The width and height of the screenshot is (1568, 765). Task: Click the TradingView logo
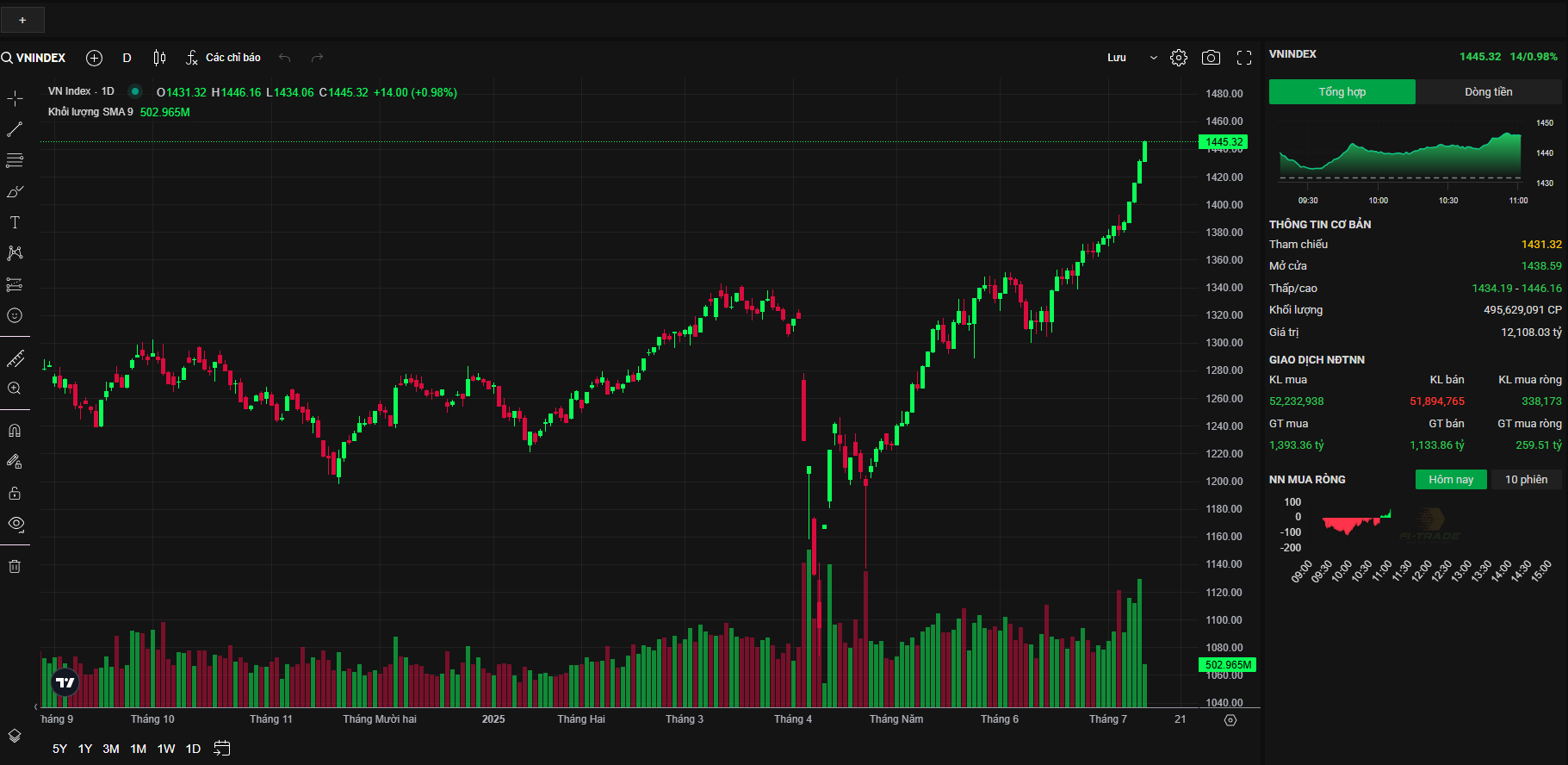(x=65, y=682)
